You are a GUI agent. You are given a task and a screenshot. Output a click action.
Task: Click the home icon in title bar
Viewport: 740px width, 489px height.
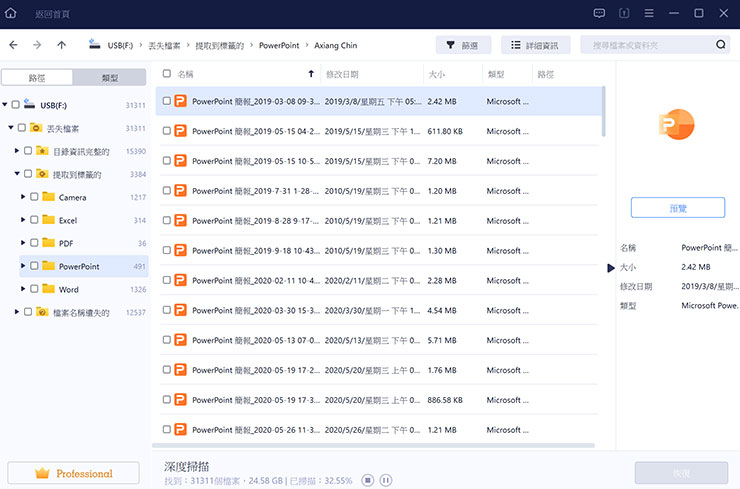pos(12,13)
